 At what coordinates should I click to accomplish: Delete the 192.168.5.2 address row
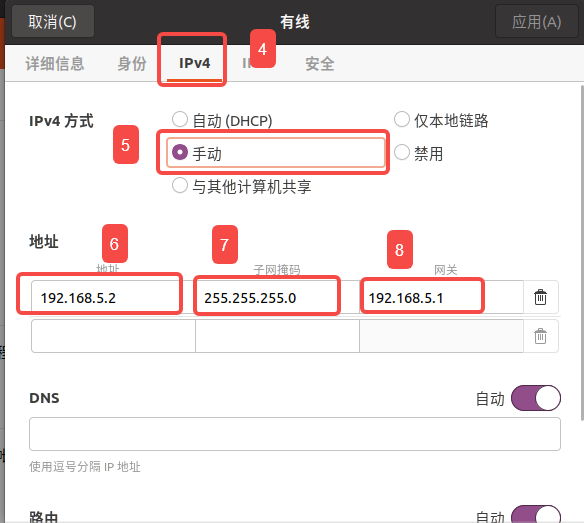click(x=540, y=297)
